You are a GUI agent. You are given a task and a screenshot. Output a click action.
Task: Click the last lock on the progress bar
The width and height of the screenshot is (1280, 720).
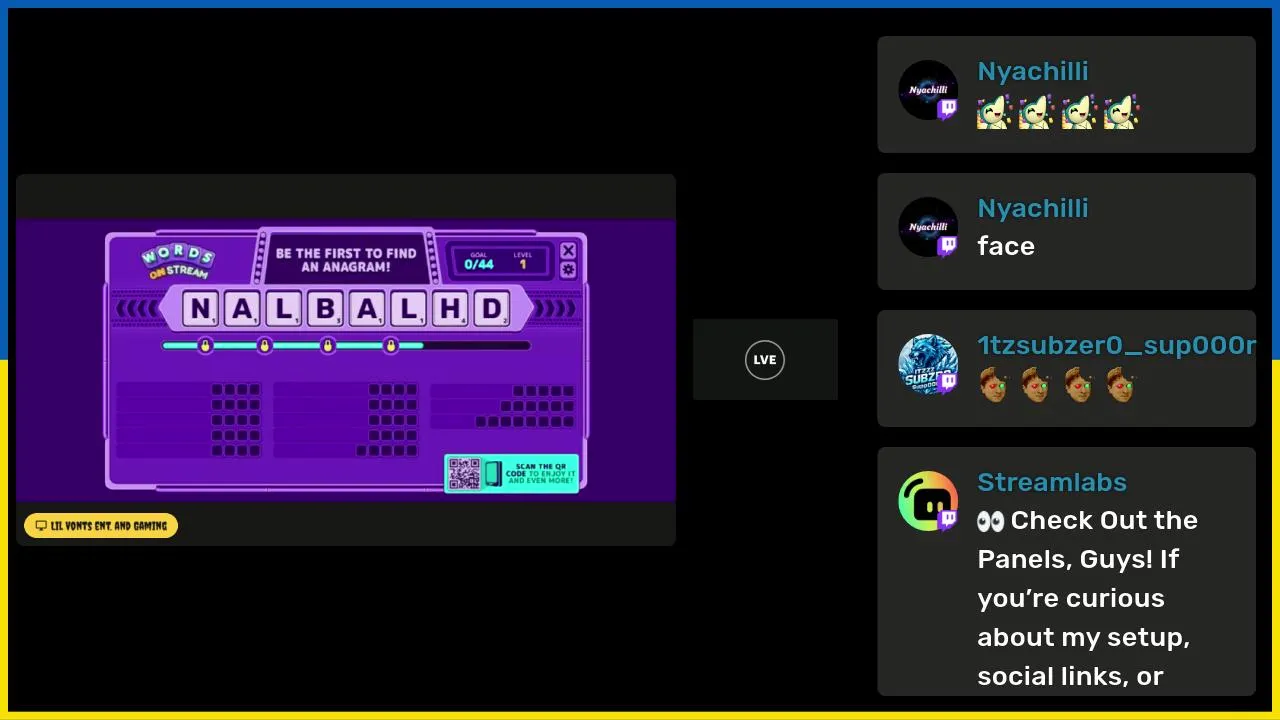[391, 346]
